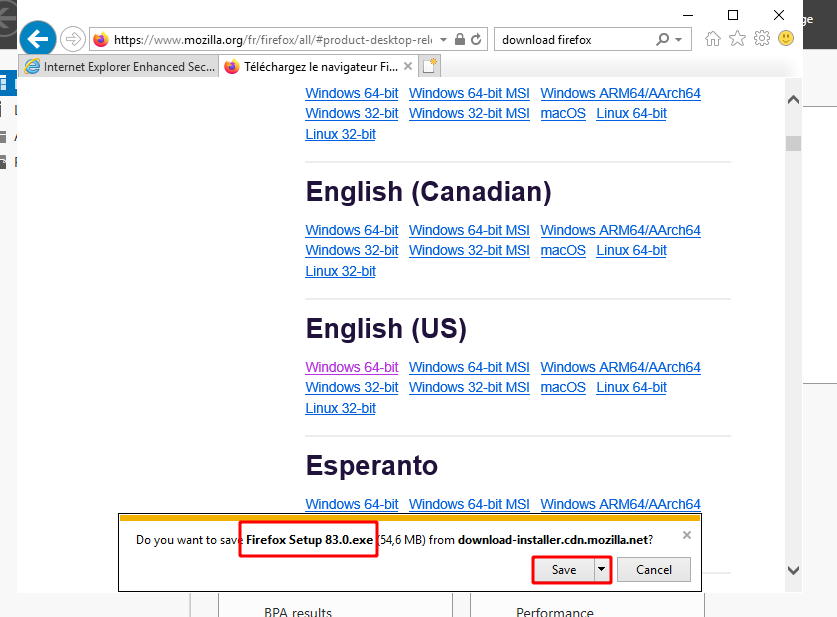Download English (Canadian) macOS build
Screen dimensions: 837x617
pyautogui.click(x=563, y=250)
